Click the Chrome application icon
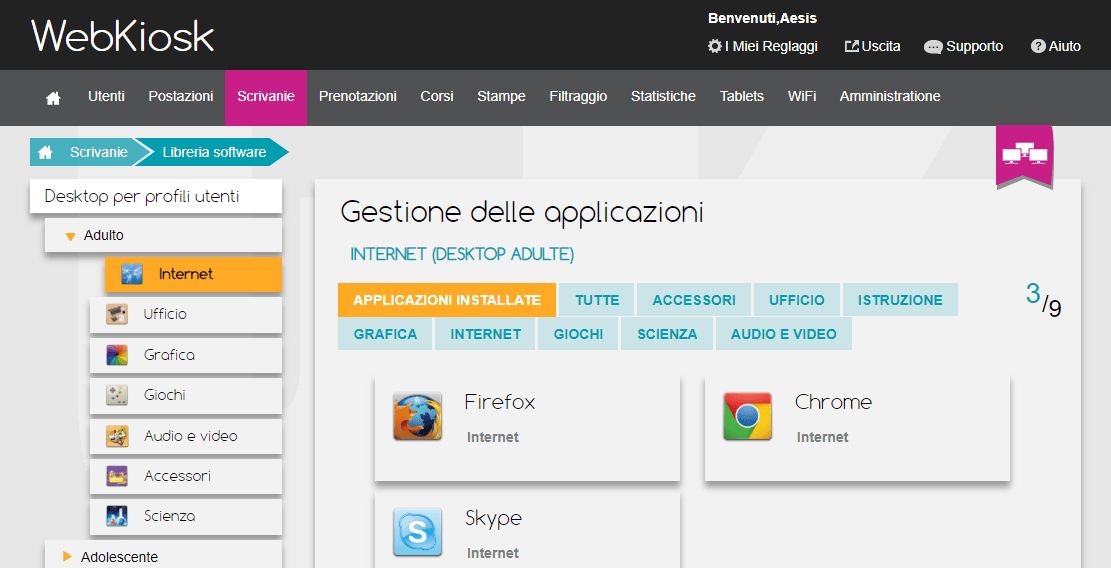This screenshot has width=1111, height=568. tap(748, 416)
